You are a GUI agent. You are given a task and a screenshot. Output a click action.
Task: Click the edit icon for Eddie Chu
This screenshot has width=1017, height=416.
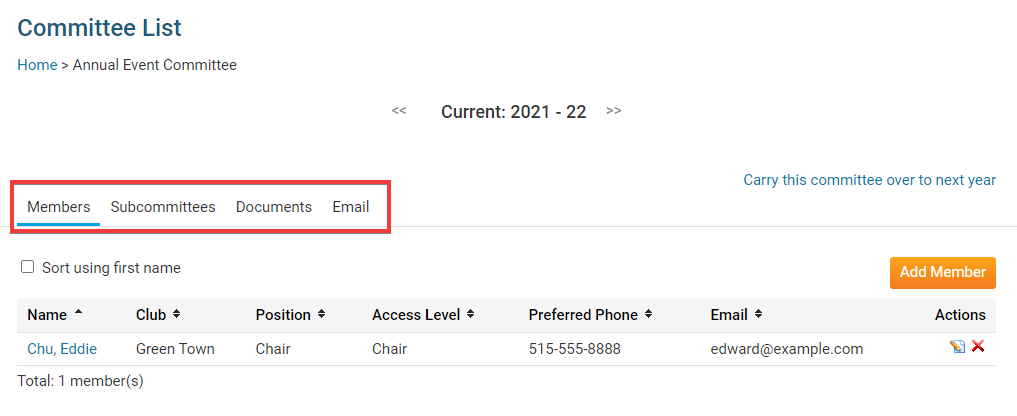(x=958, y=346)
